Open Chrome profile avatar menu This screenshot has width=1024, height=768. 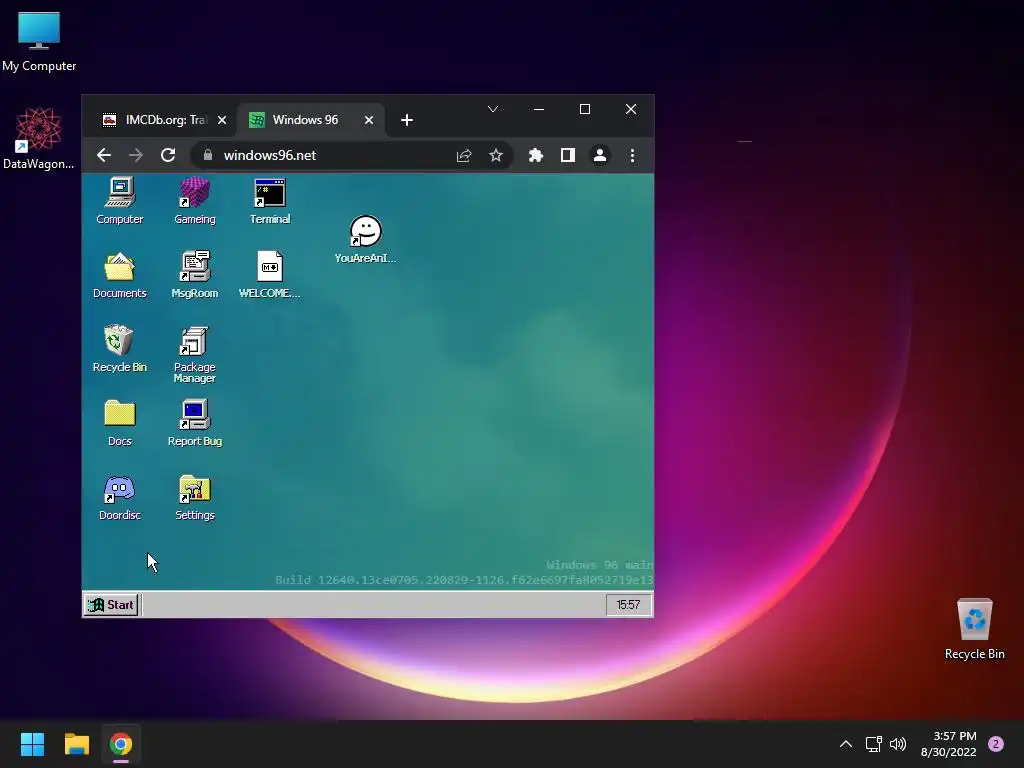click(x=600, y=155)
